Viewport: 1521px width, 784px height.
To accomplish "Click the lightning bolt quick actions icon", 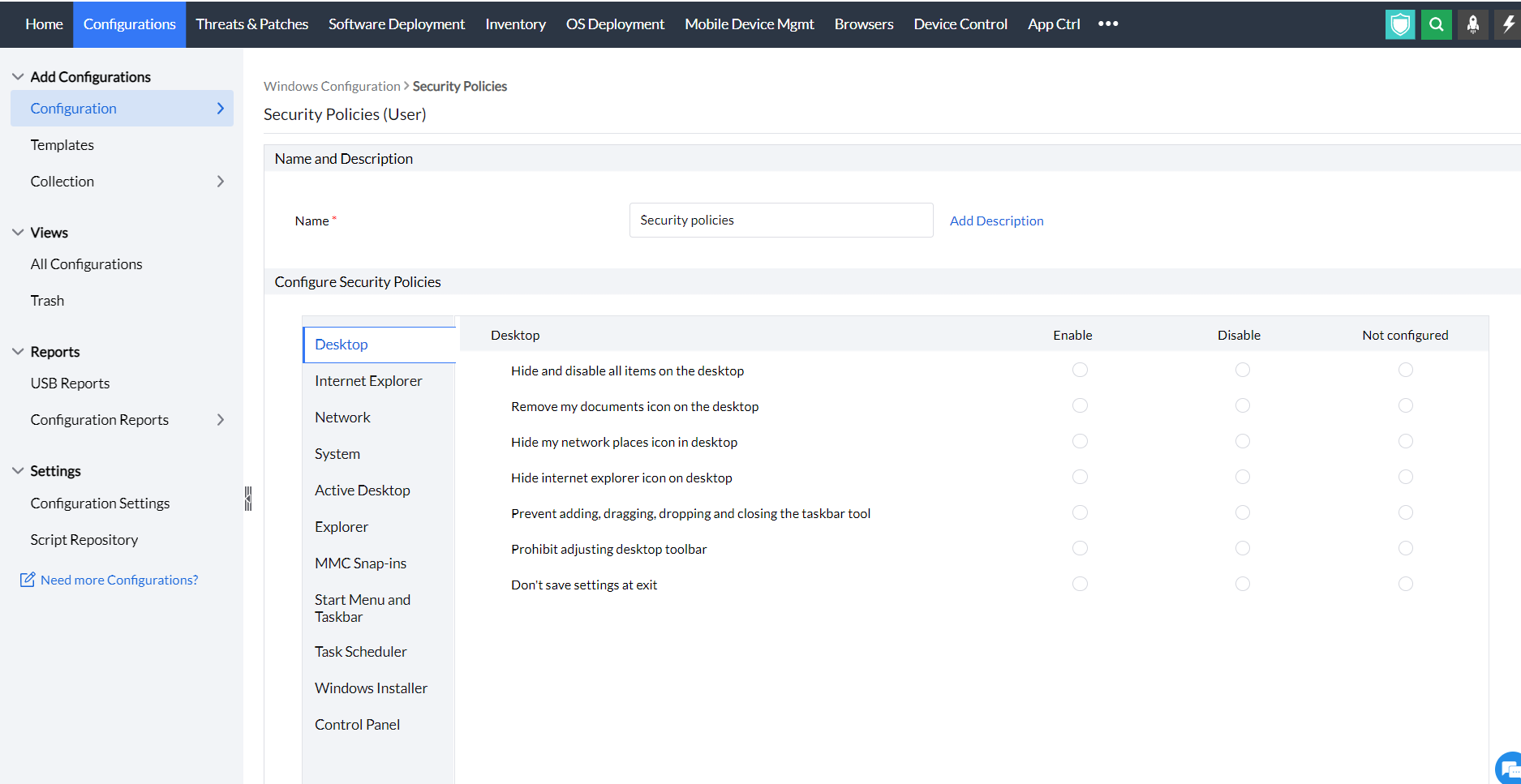I will pos(1508,24).
